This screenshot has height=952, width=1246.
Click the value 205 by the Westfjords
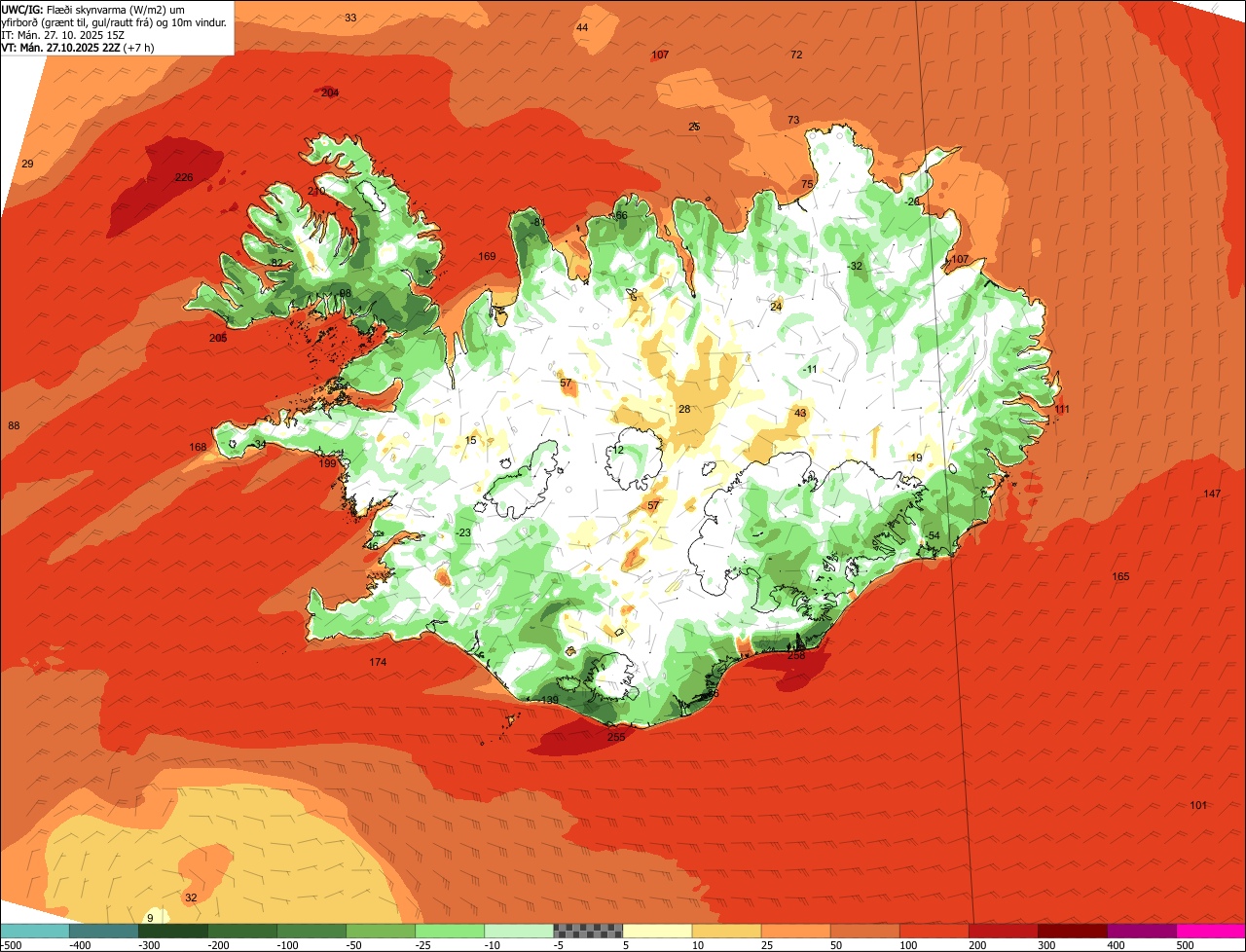click(218, 338)
